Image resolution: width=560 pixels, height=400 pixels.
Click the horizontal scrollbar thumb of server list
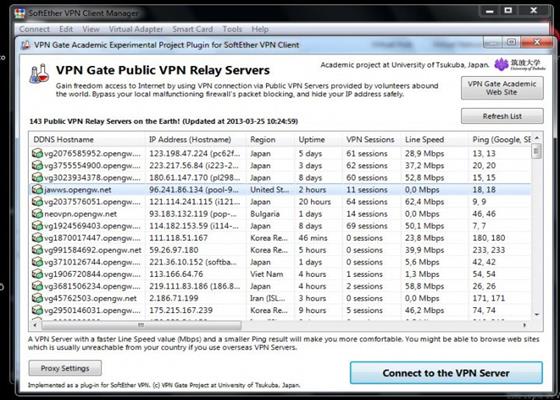141,325
